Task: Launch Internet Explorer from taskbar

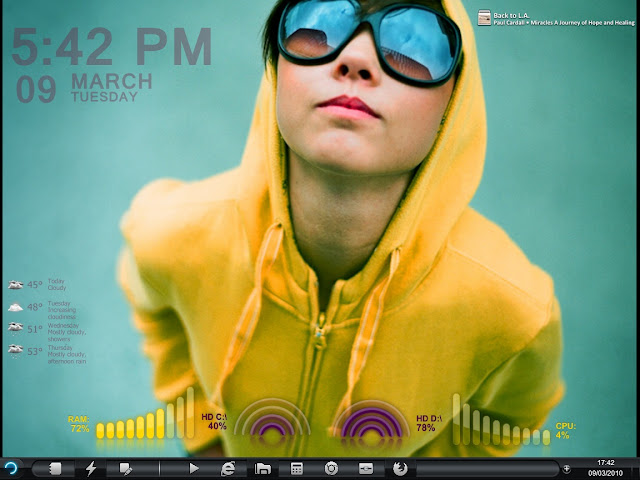Action: 228,469
